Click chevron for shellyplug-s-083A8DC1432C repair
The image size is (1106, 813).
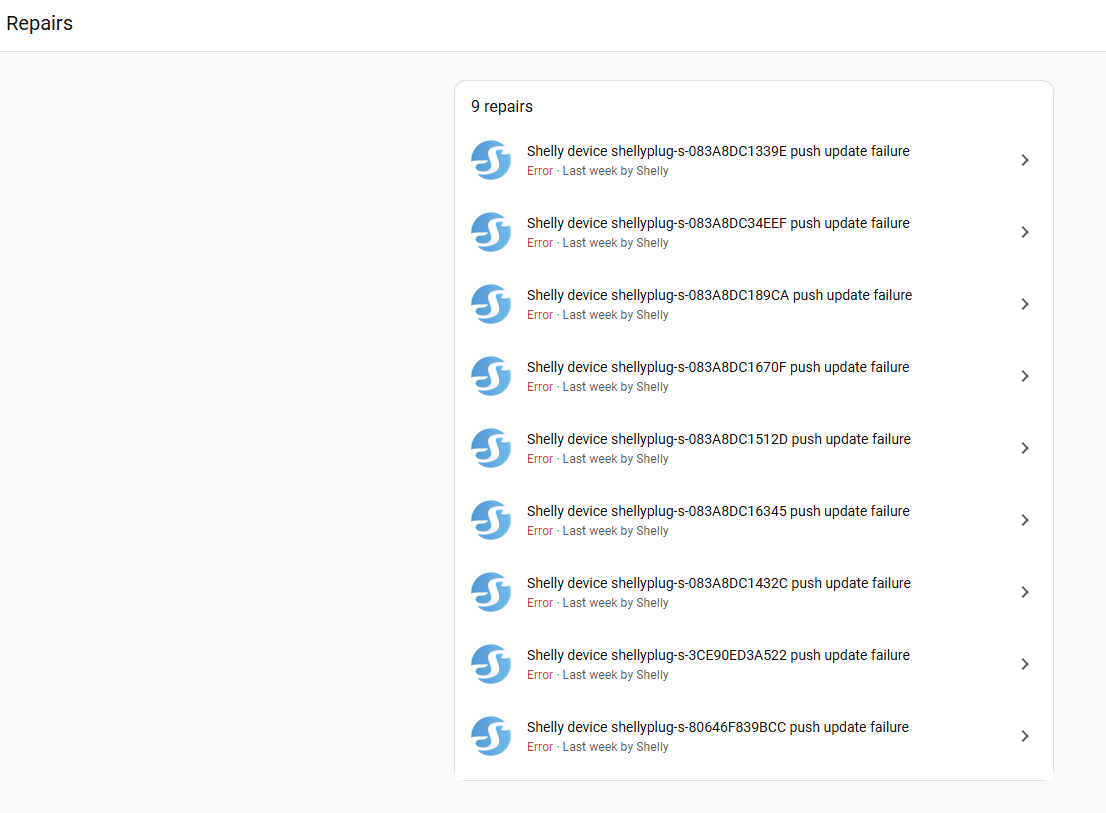pos(1024,592)
